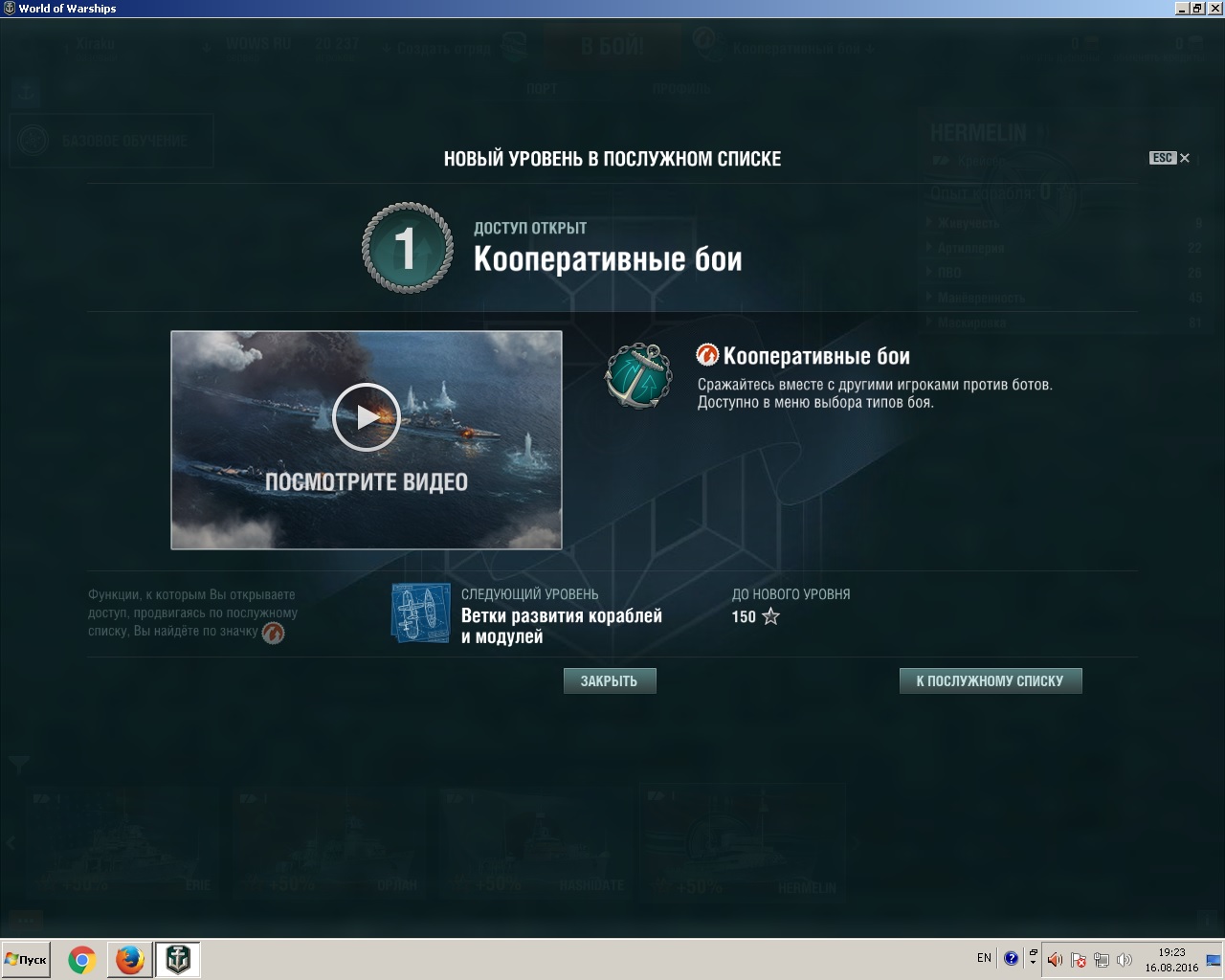
Task: Play the co-op battles intro video
Action: tap(367, 416)
